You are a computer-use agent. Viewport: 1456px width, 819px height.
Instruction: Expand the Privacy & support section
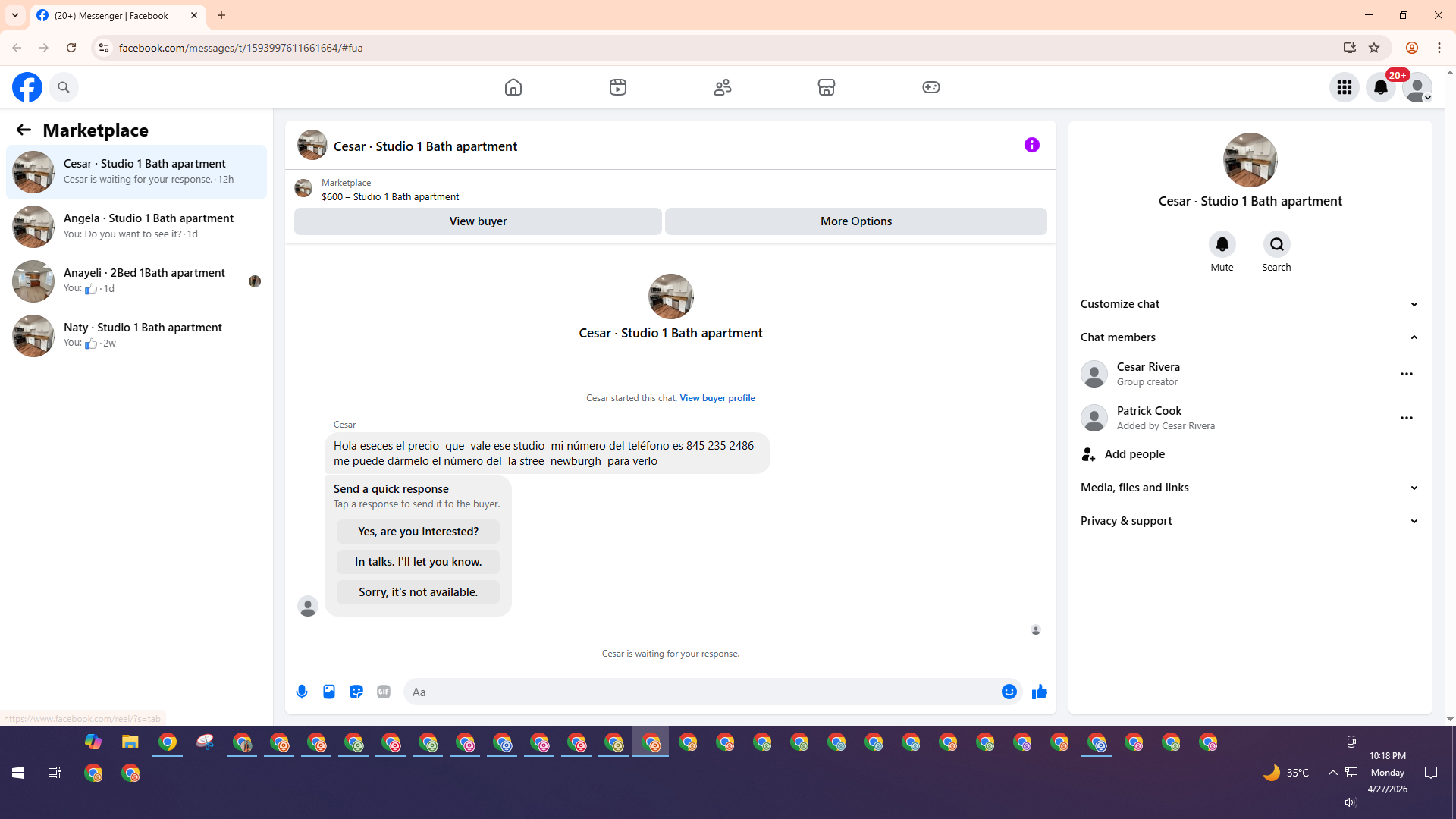1250,521
